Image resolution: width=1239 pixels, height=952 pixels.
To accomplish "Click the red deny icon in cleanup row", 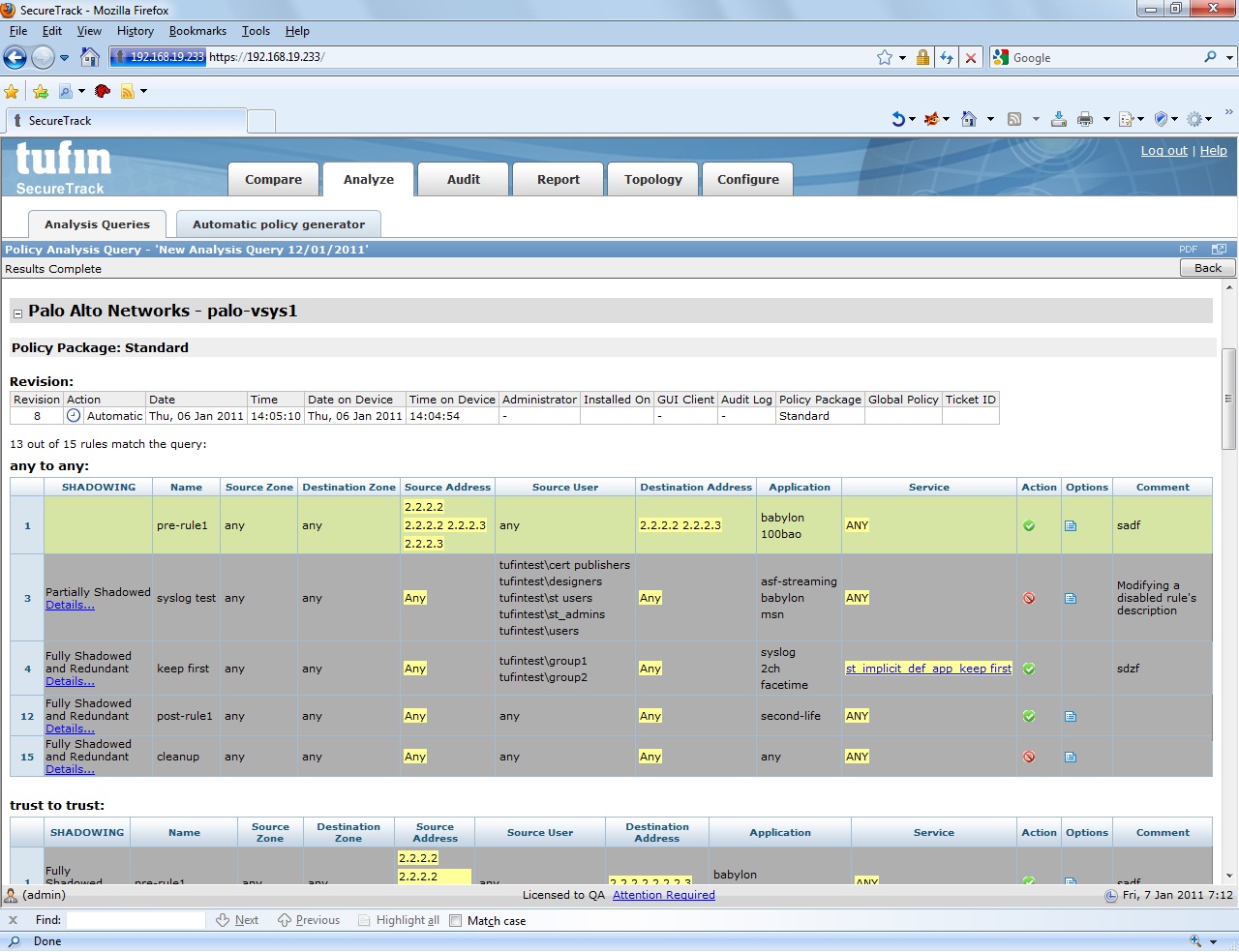I will [1029, 758].
